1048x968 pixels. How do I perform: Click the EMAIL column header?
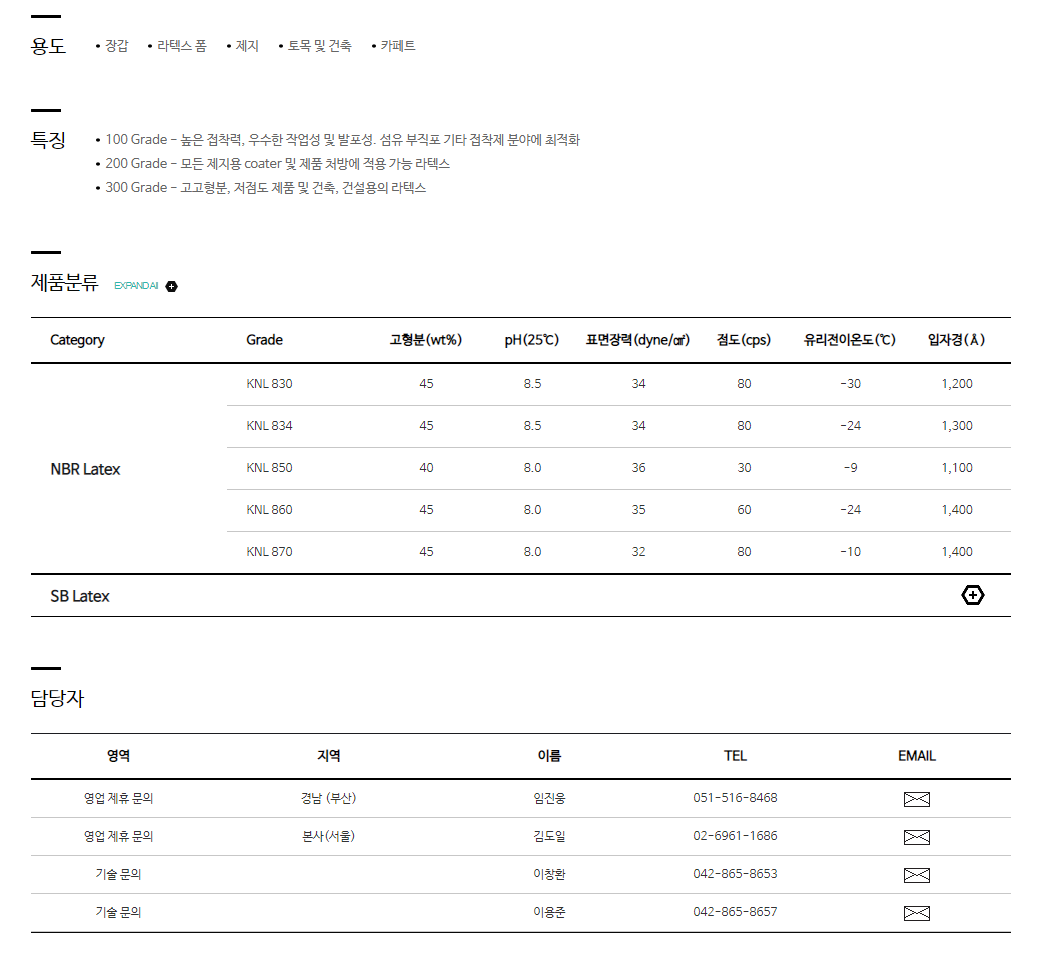tap(916, 756)
